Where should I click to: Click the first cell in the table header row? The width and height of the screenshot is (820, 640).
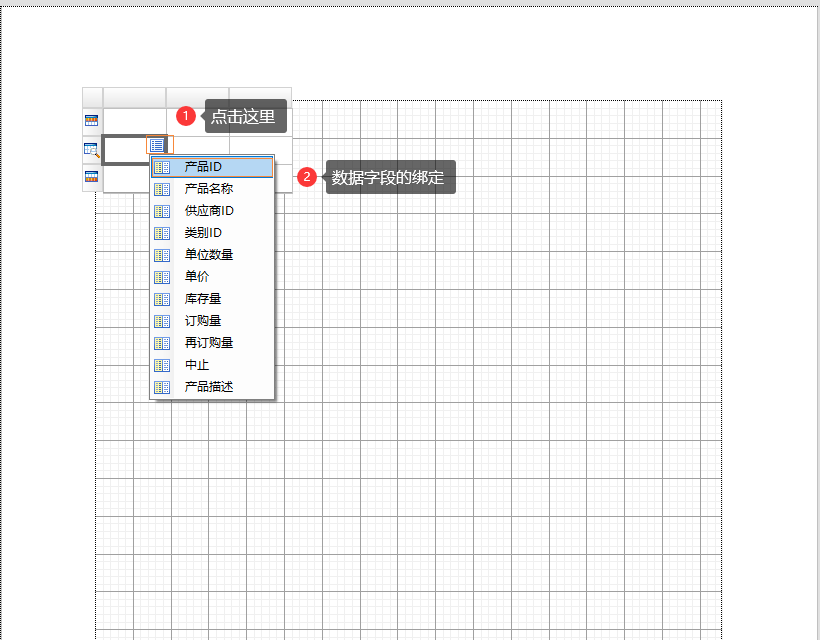point(134,121)
